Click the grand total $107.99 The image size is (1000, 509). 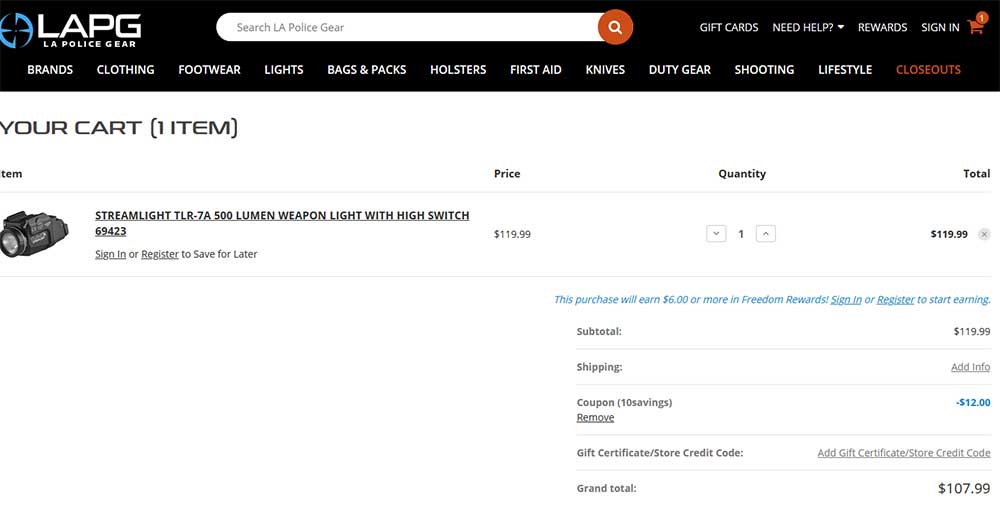[x=964, y=489]
